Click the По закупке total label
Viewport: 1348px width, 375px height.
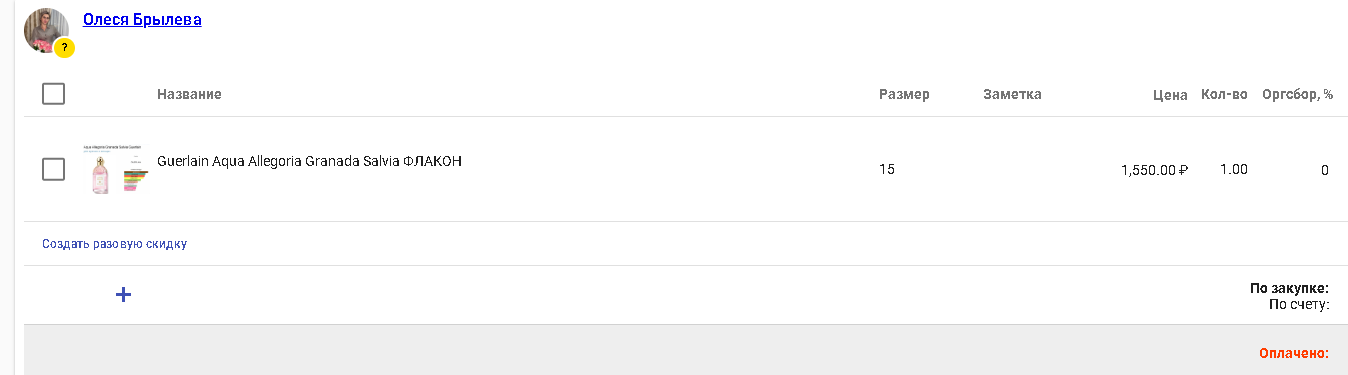click(x=1289, y=288)
